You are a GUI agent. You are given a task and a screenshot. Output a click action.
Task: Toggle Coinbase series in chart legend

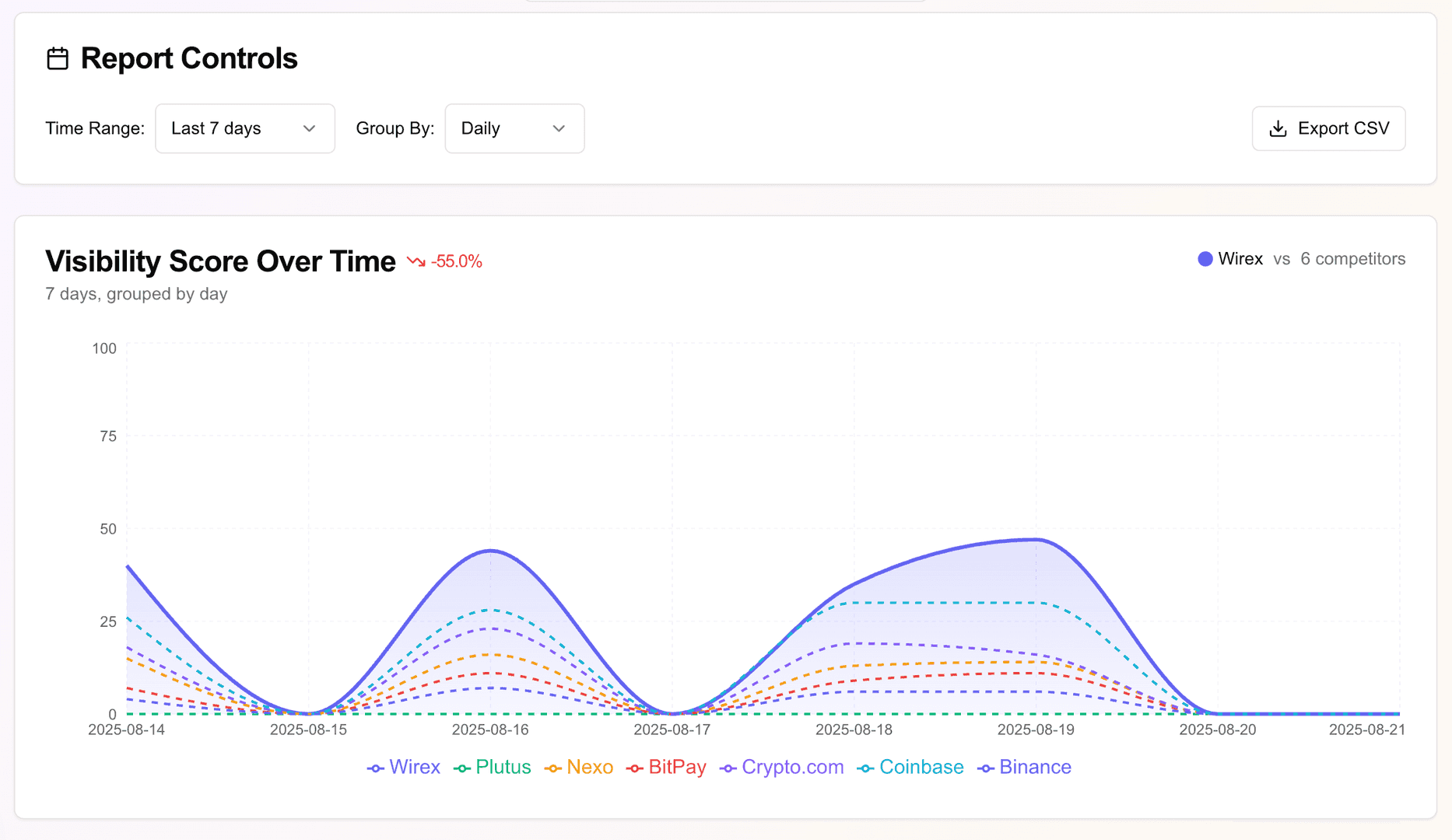pyautogui.click(x=910, y=767)
